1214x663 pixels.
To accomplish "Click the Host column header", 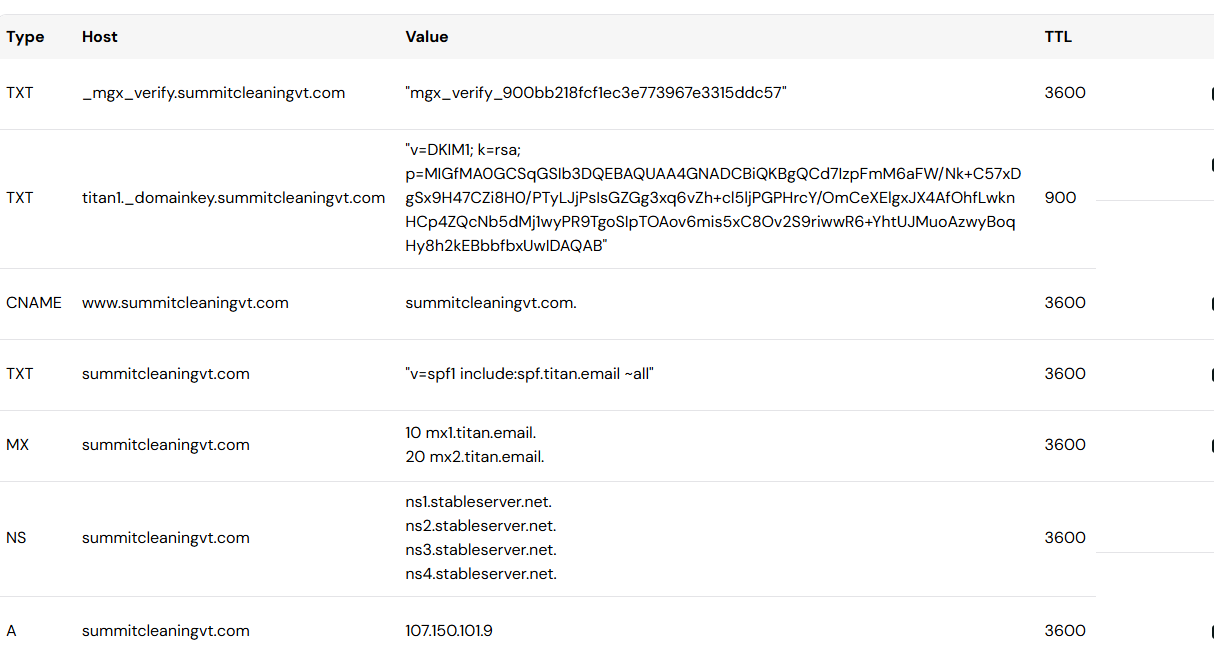I will point(100,37).
